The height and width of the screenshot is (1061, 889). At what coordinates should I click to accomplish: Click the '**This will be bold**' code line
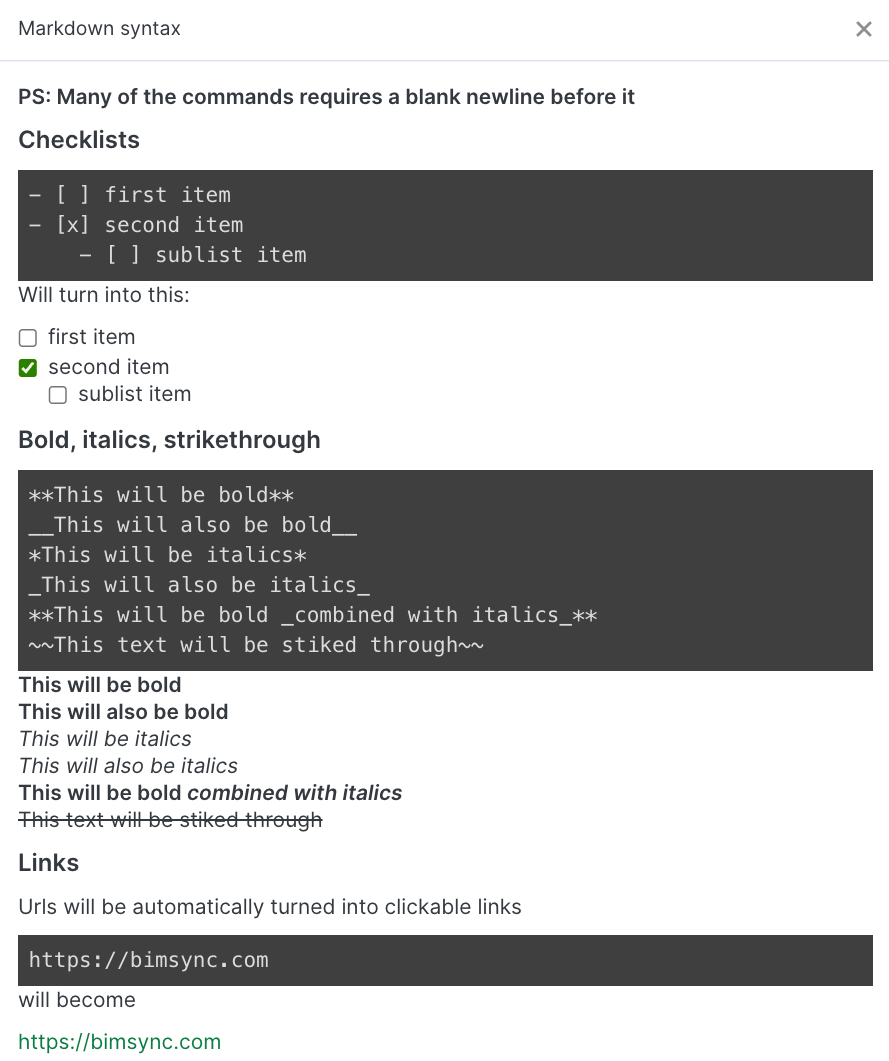point(161,495)
